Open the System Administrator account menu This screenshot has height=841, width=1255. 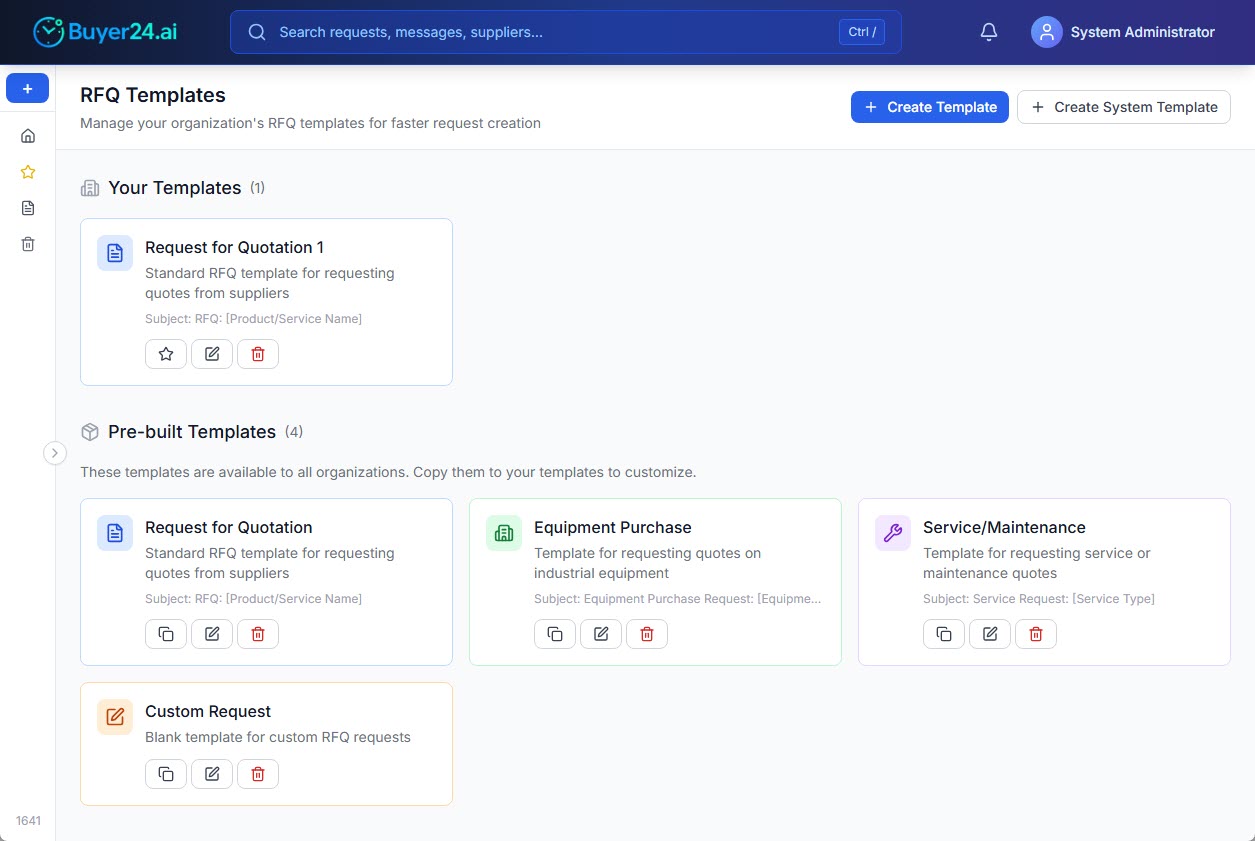(x=1123, y=31)
